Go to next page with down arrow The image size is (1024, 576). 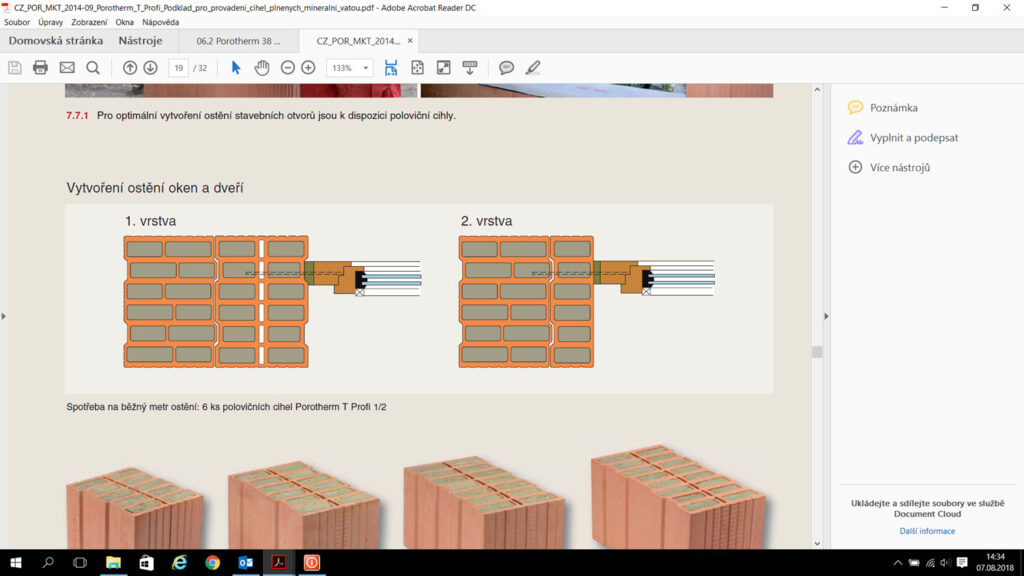tap(150, 68)
